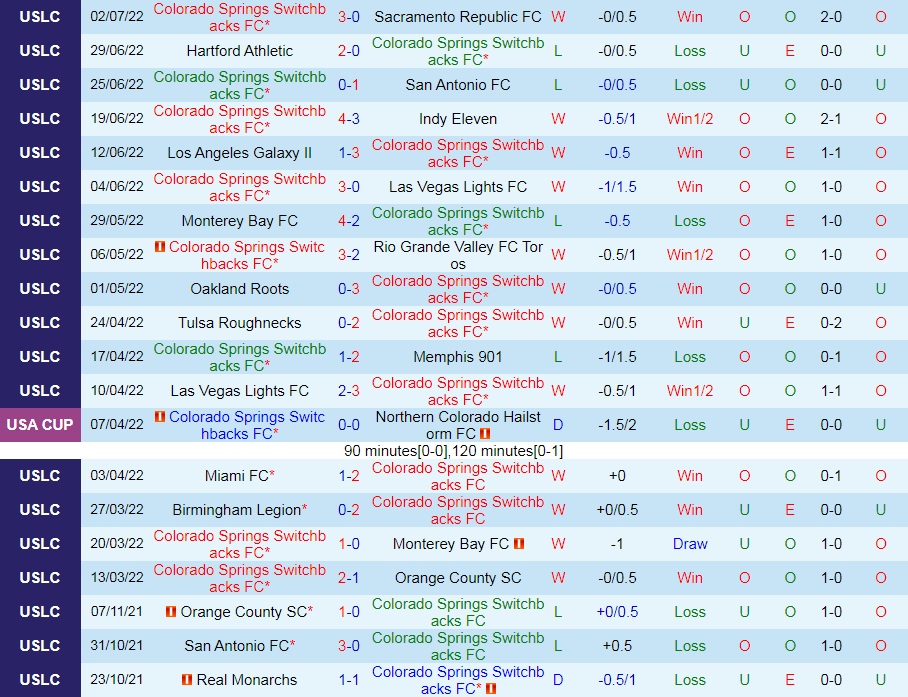908x697 pixels.
Task: Select the USLC label on the 23/10/21 row
Action: 40,680
